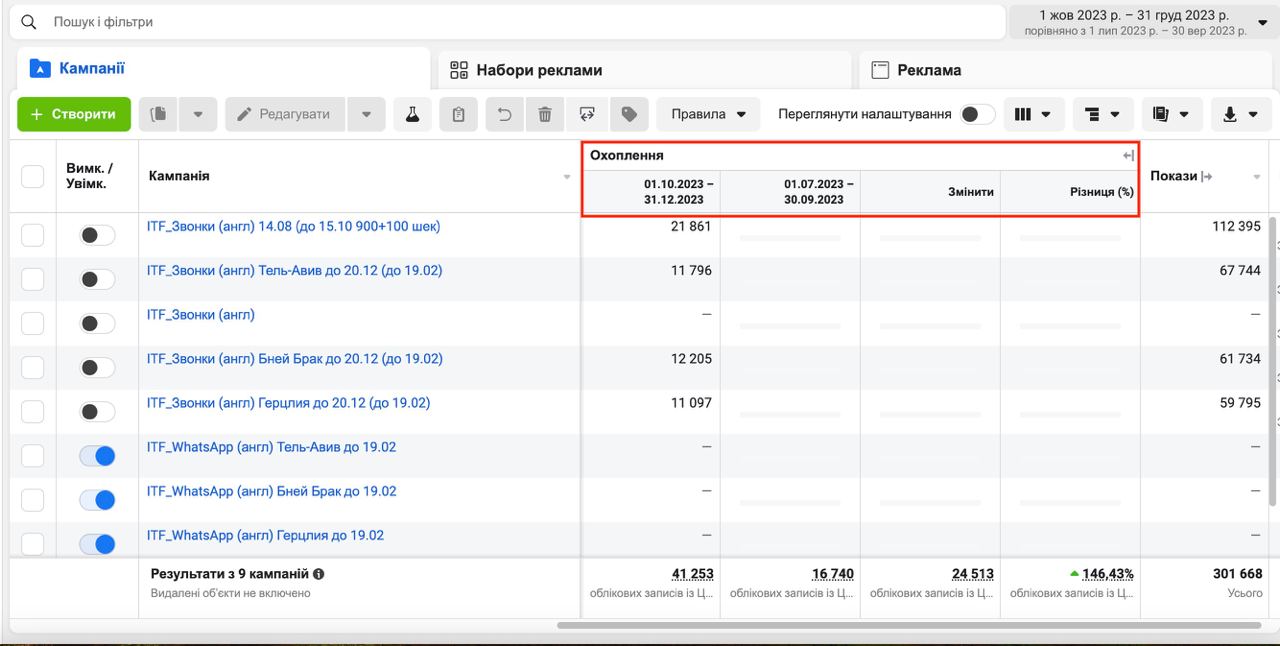
Task: Open the clipboard paste icon
Action: (458, 114)
